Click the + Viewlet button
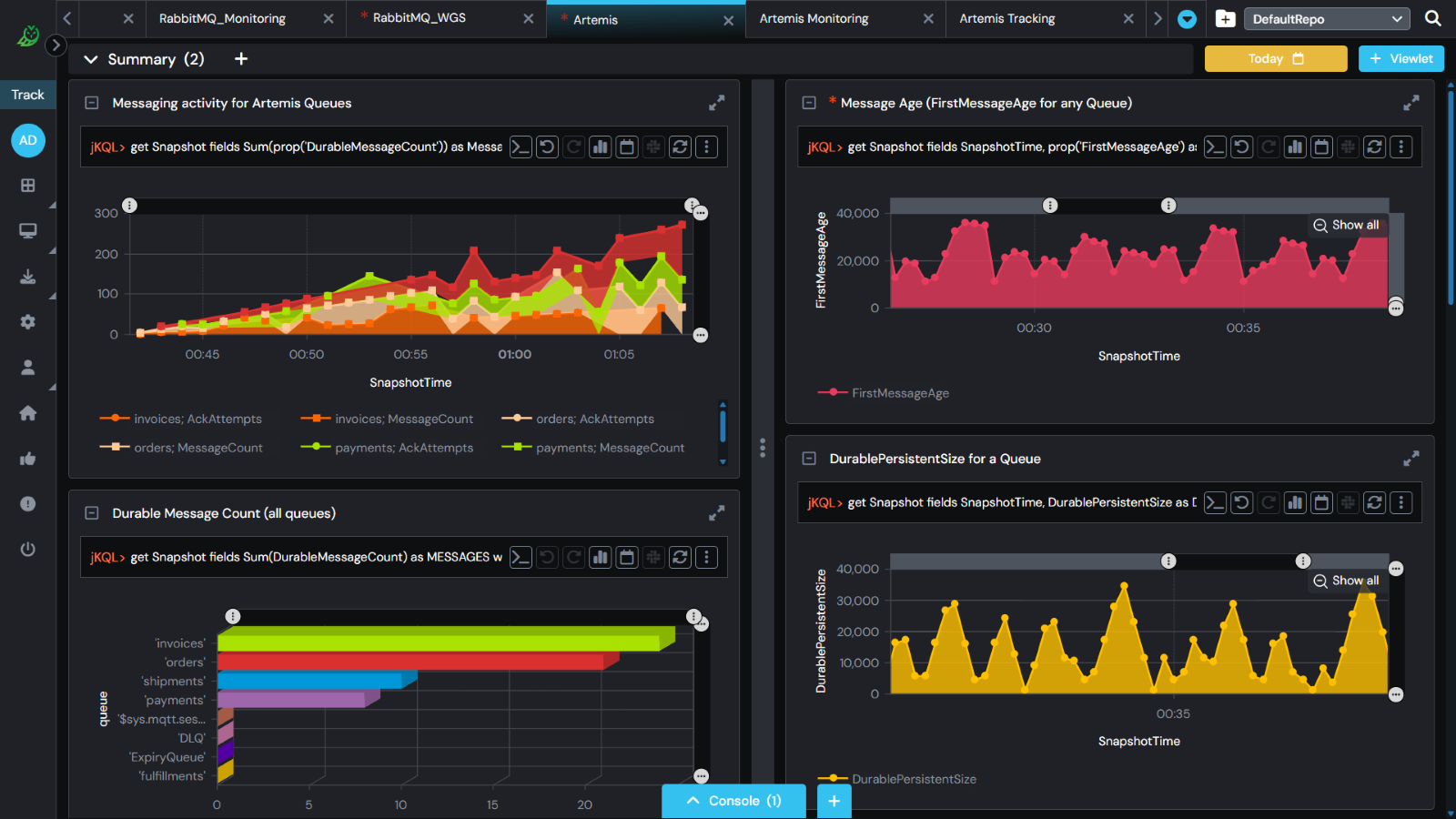 1401,58
